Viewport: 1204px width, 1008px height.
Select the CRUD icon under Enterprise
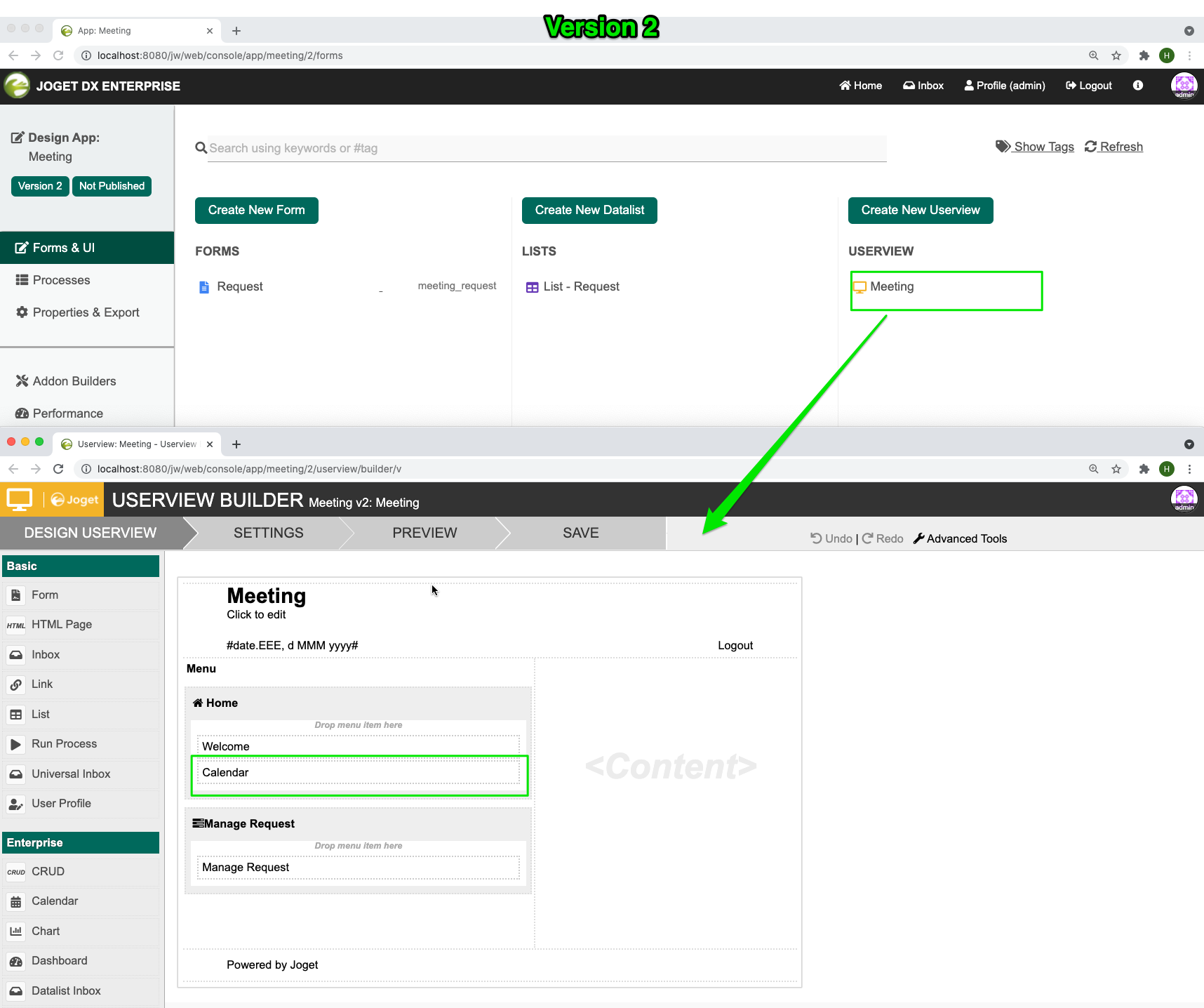click(x=15, y=872)
